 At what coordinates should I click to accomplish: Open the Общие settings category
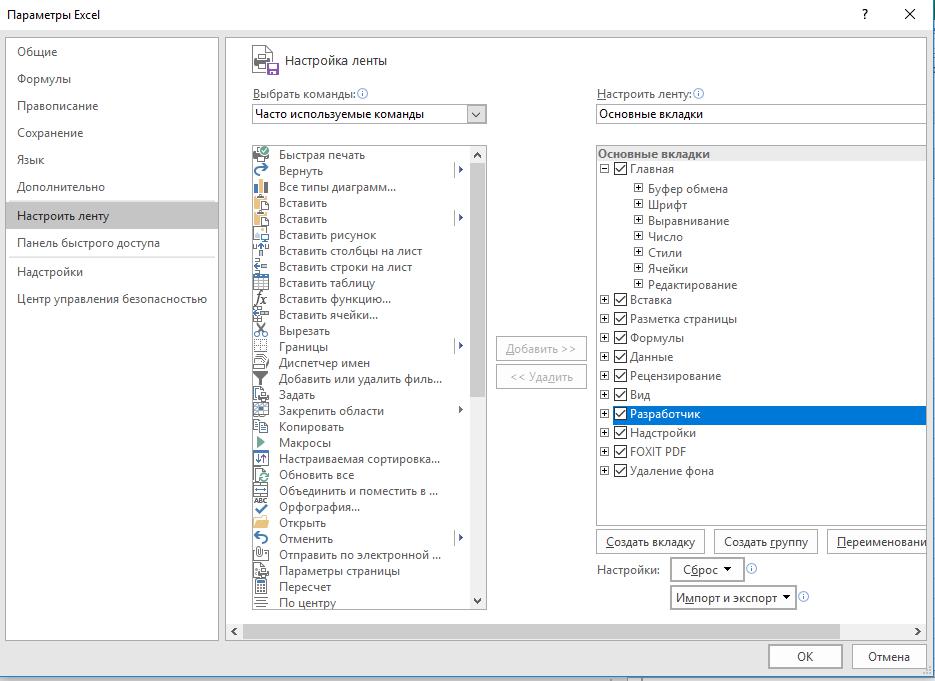[x=112, y=52]
